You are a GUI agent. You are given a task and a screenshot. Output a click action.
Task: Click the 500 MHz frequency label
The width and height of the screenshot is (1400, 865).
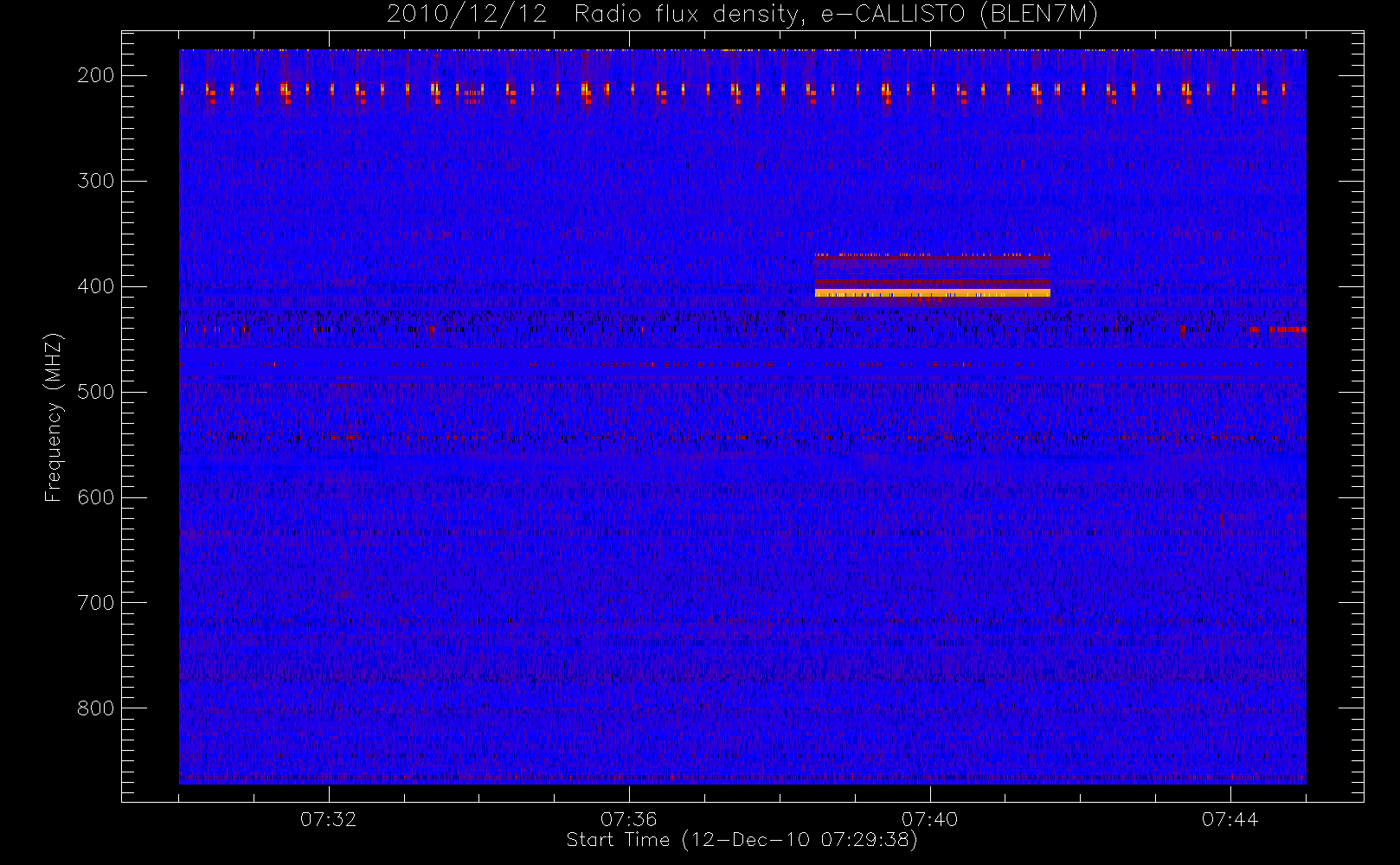pyautogui.click(x=95, y=392)
